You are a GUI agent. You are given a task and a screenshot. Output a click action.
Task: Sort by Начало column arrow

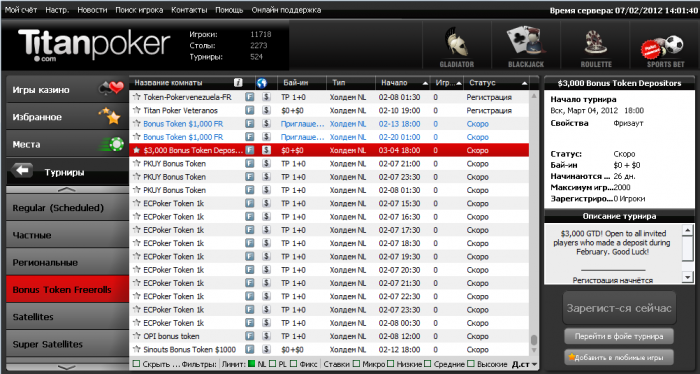point(425,83)
